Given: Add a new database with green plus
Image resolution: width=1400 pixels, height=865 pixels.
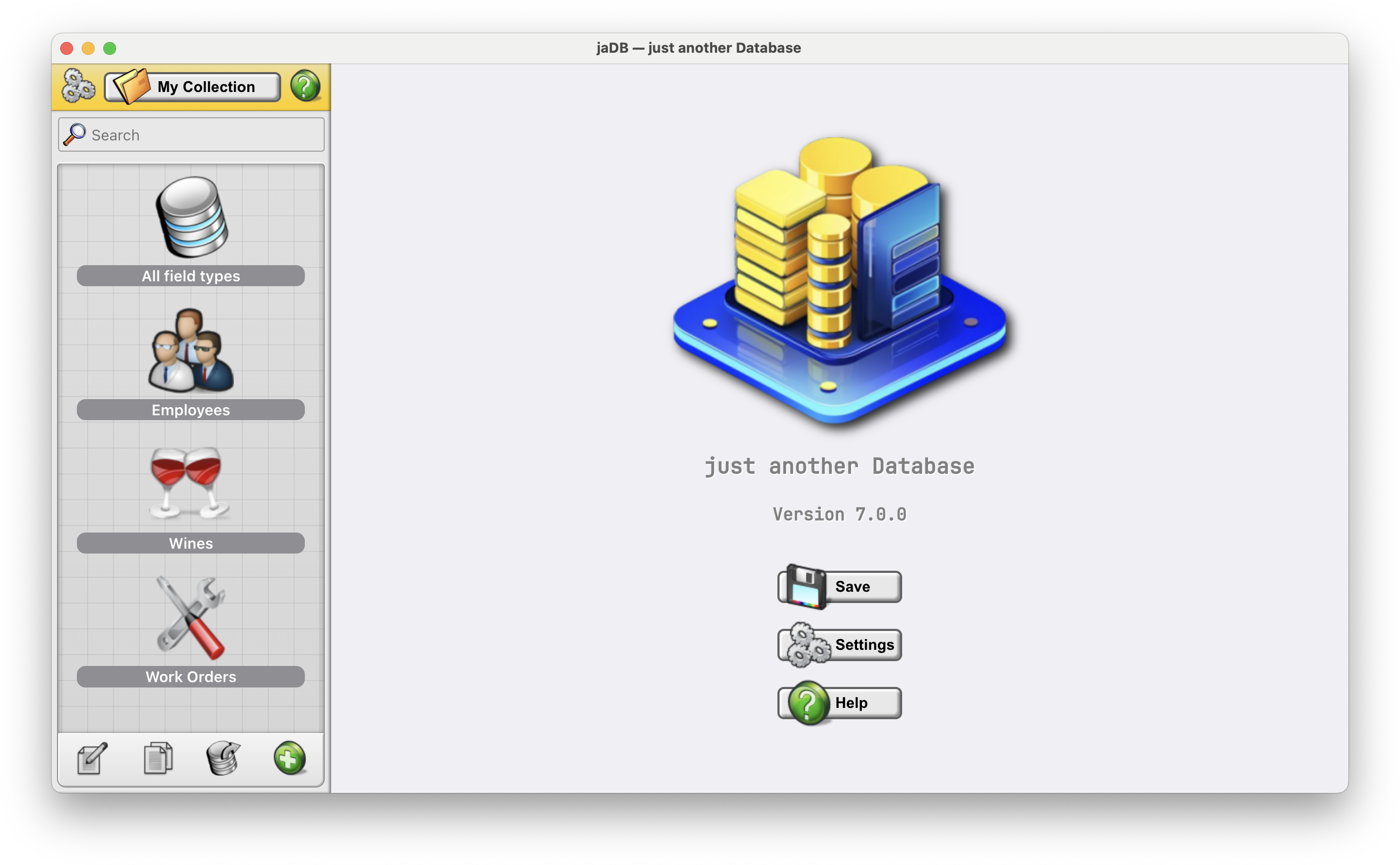Looking at the screenshot, I should click(289, 758).
